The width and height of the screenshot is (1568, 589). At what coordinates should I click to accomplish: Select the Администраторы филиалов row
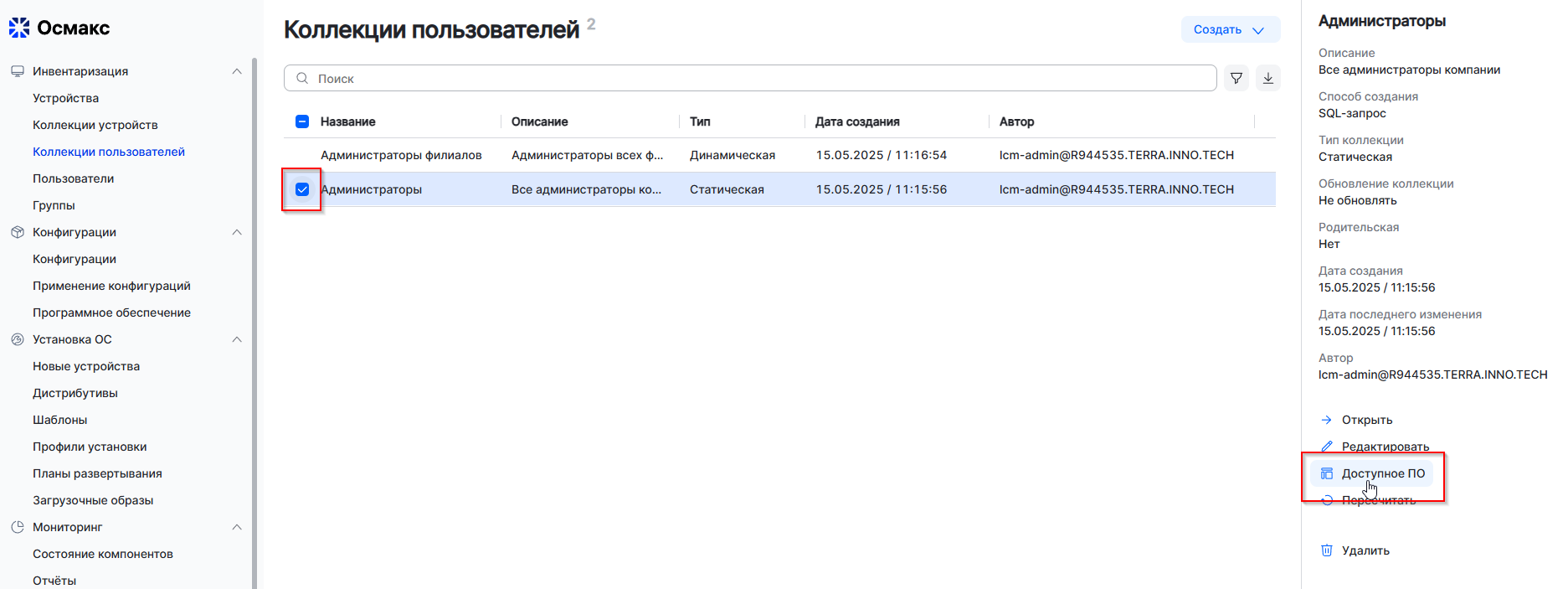(x=401, y=155)
